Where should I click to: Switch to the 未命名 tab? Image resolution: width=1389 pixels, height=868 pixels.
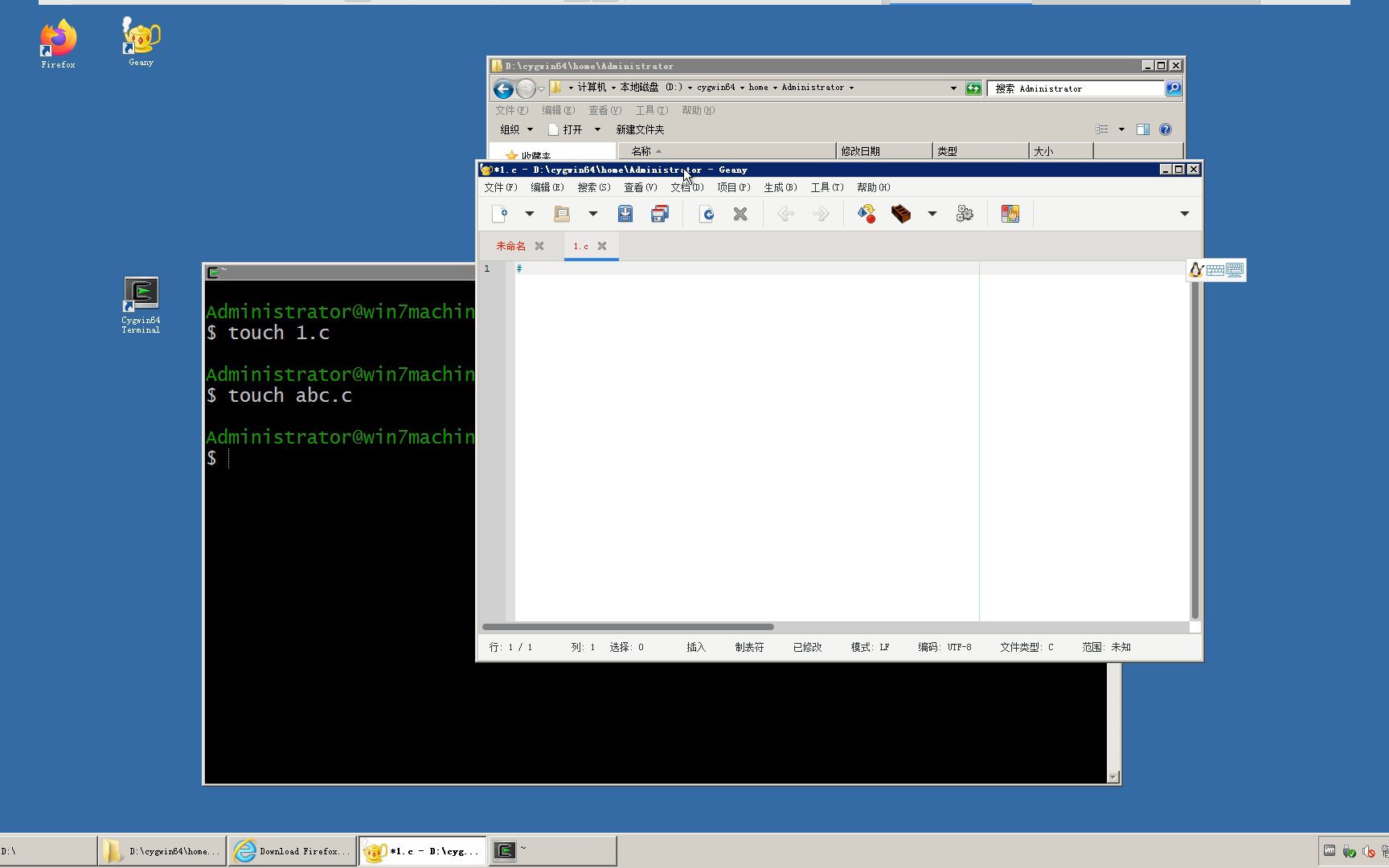pos(510,246)
